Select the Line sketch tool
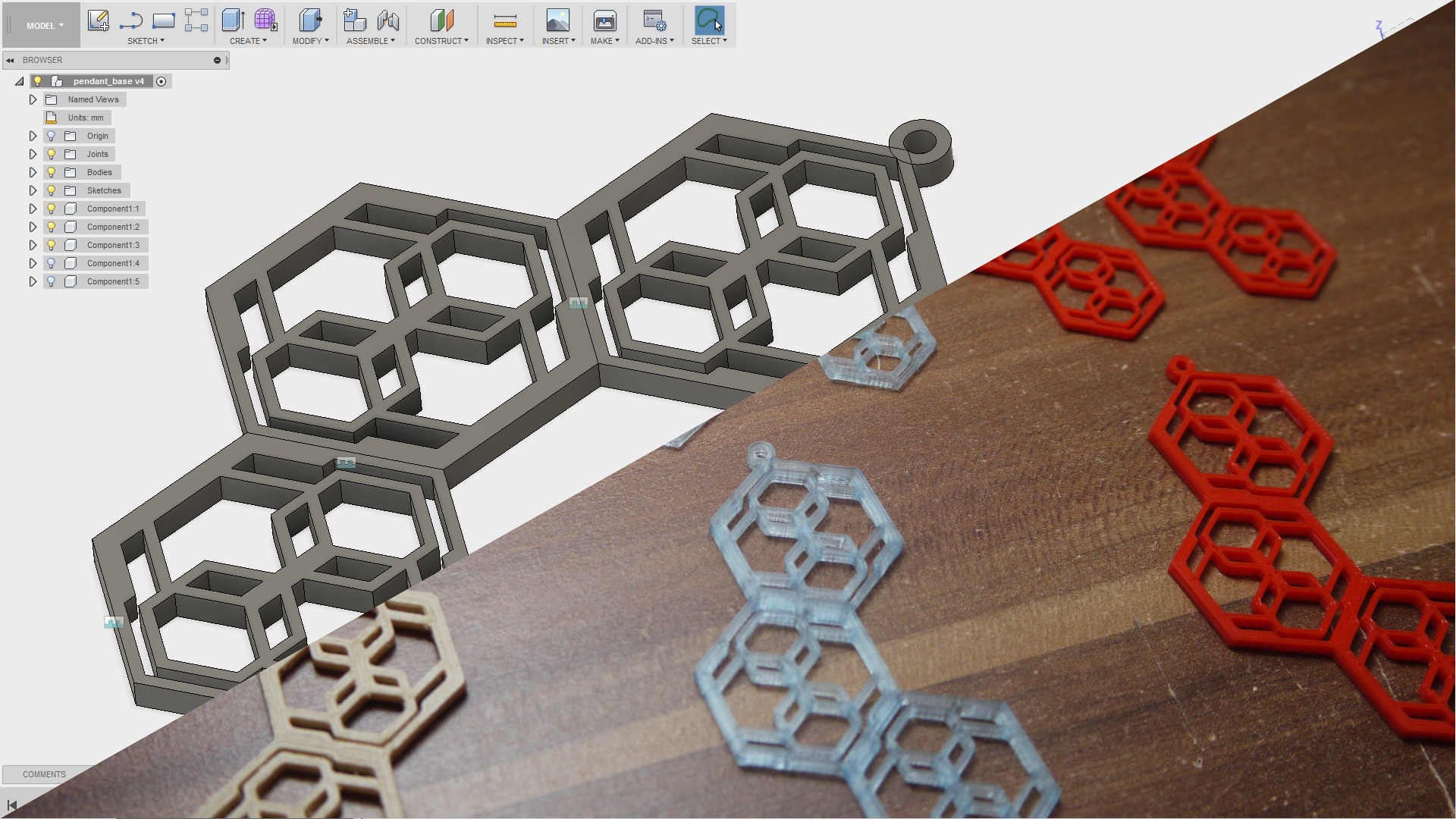The width and height of the screenshot is (1456, 819). [131, 20]
